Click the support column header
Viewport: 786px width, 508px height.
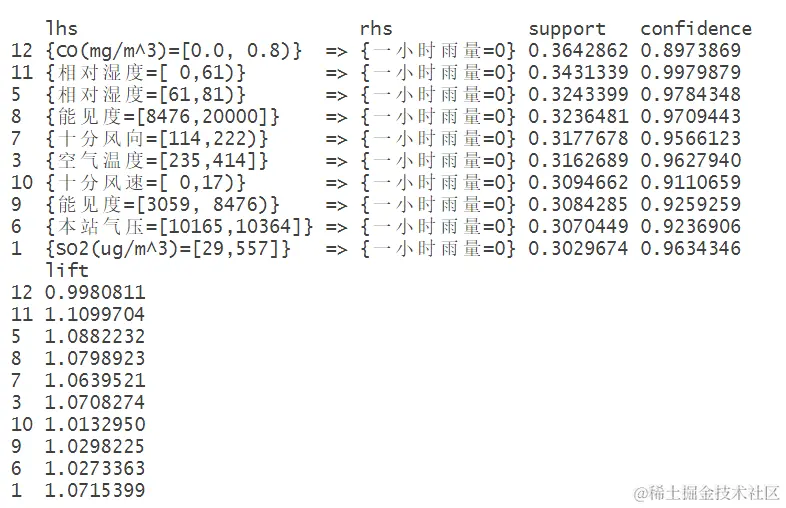pos(567,29)
